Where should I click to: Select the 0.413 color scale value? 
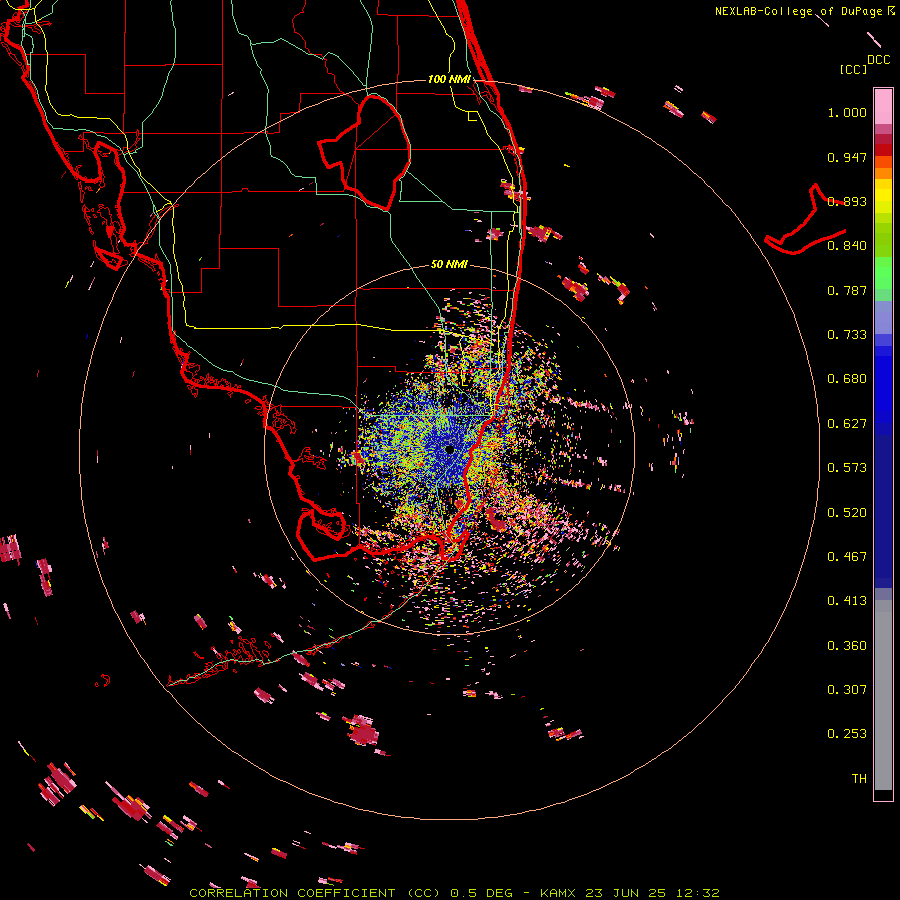(x=847, y=601)
